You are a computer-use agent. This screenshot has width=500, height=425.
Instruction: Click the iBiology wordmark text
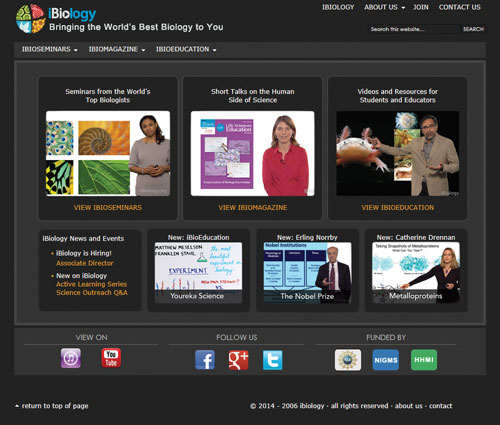point(72,14)
